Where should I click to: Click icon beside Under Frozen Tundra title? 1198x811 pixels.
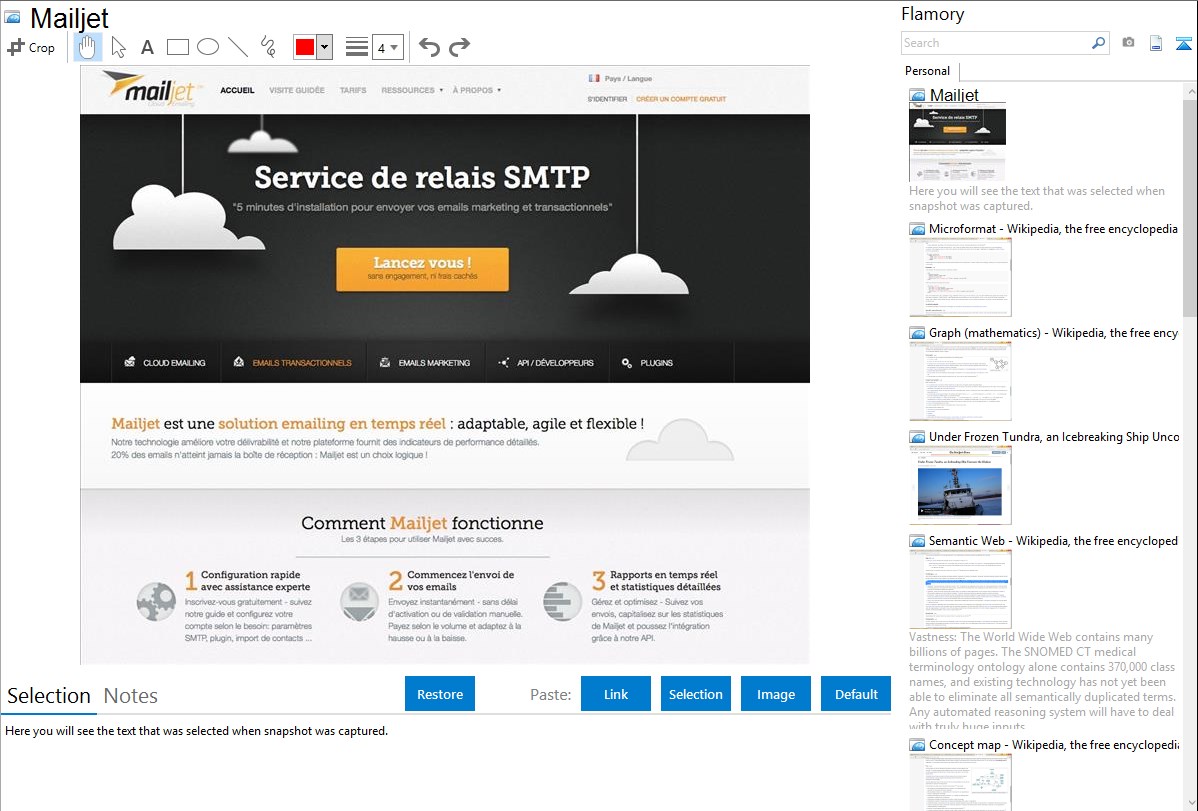pyautogui.click(x=918, y=436)
